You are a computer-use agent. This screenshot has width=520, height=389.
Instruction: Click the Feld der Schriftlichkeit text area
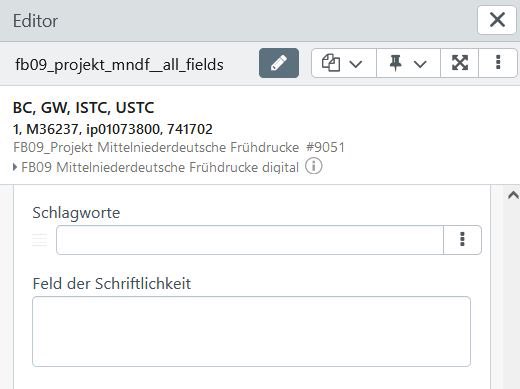pyautogui.click(x=251, y=332)
